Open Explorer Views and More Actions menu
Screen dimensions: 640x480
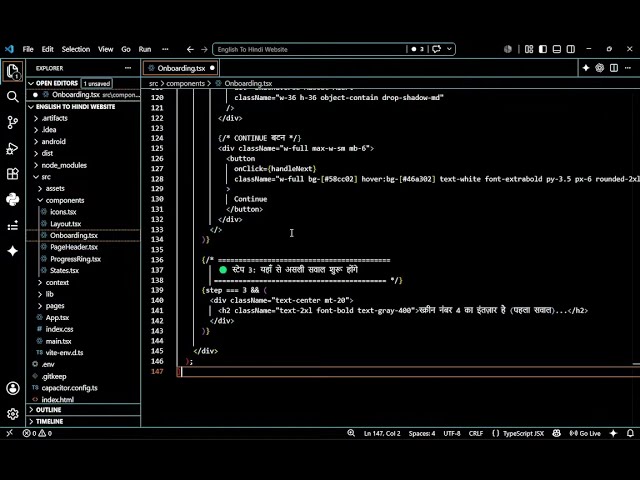click(128, 68)
